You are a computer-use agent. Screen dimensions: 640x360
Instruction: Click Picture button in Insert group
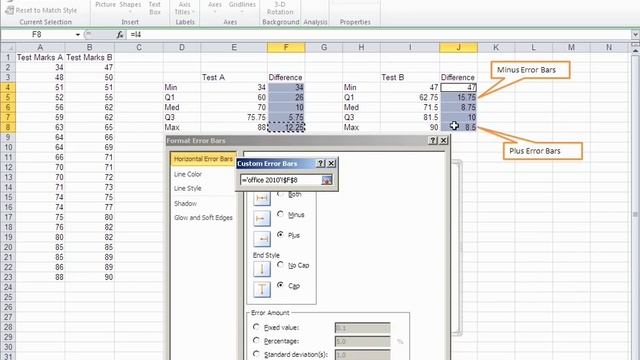(x=105, y=5)
